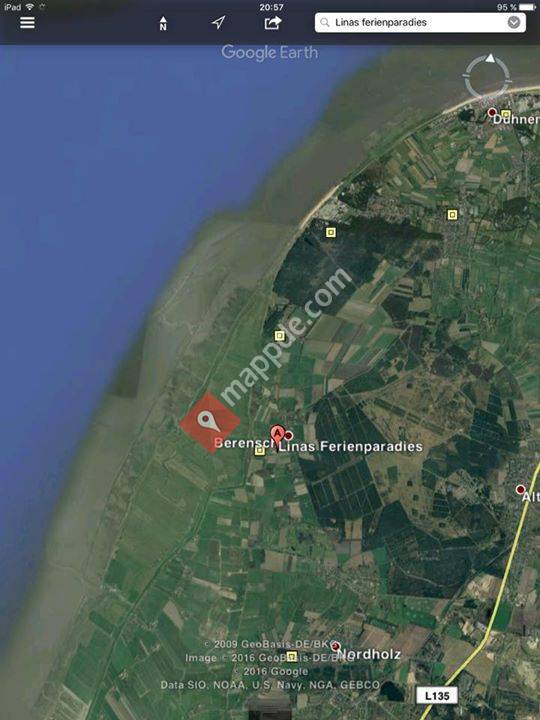Open the share icon
Image resolution: width=540 pixels, height=720 pixels.
pyautogui.click(x=273, y=22)
